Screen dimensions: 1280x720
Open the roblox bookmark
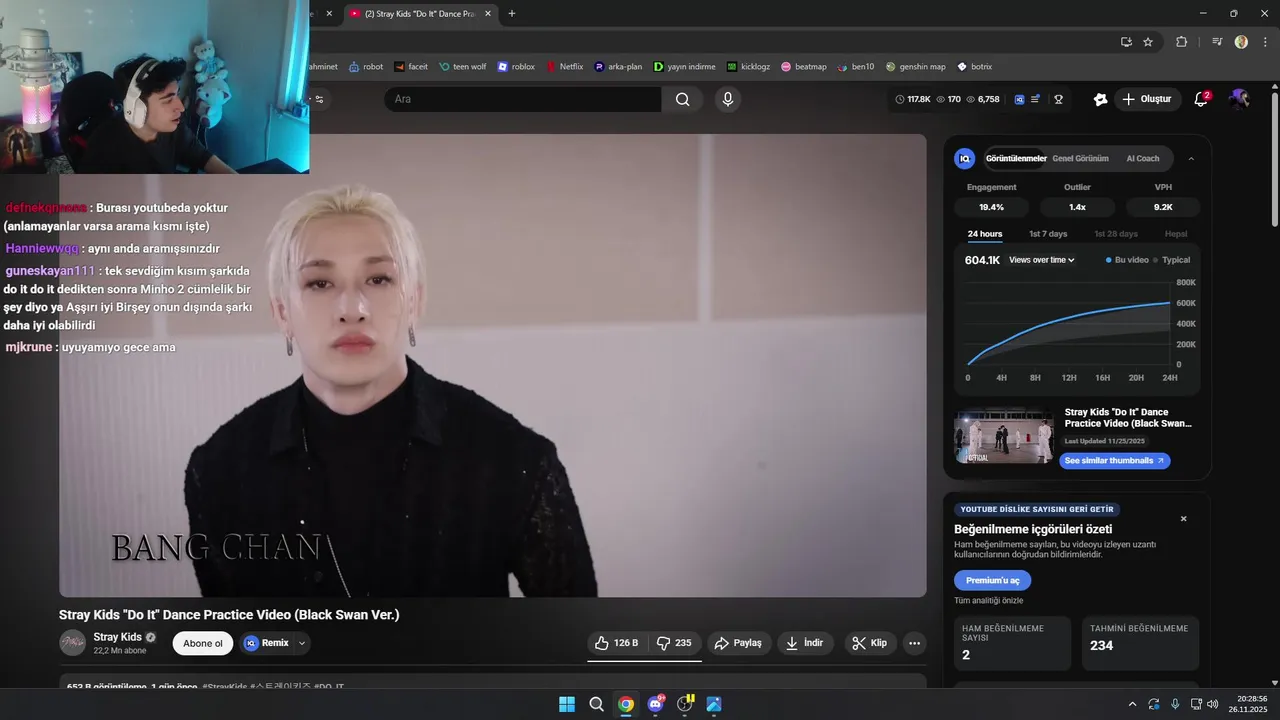pos(516,67)
